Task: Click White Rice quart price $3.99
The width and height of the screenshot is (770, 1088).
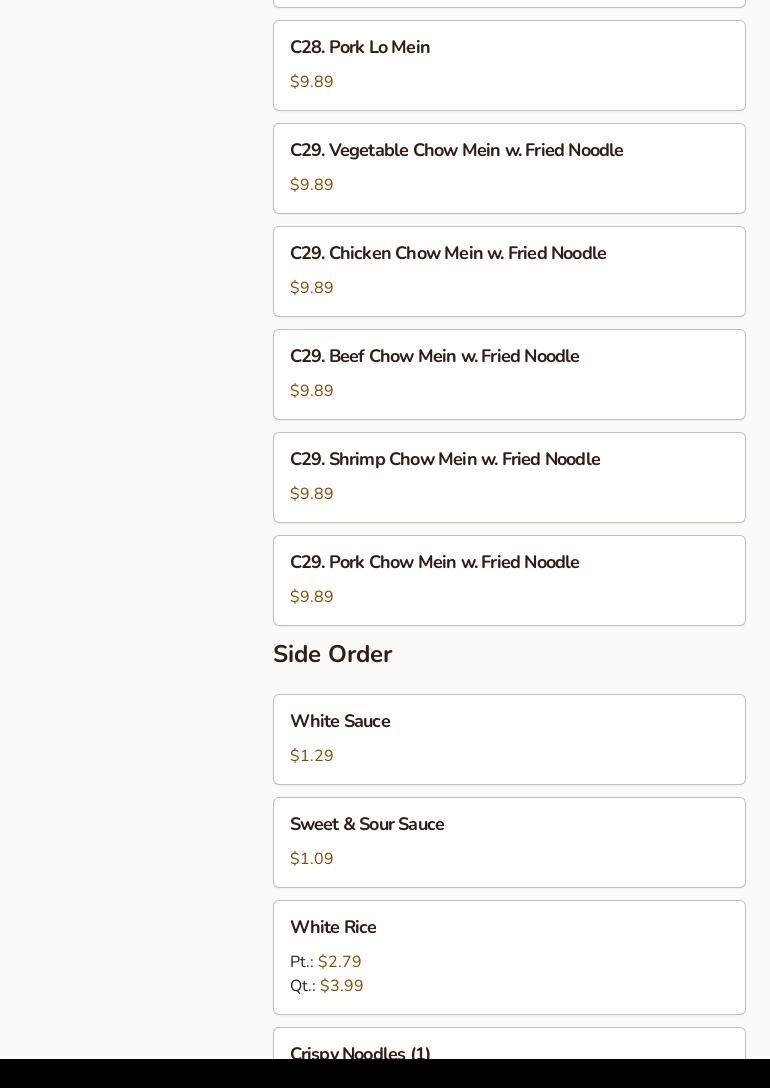Action: coord(342,986)
